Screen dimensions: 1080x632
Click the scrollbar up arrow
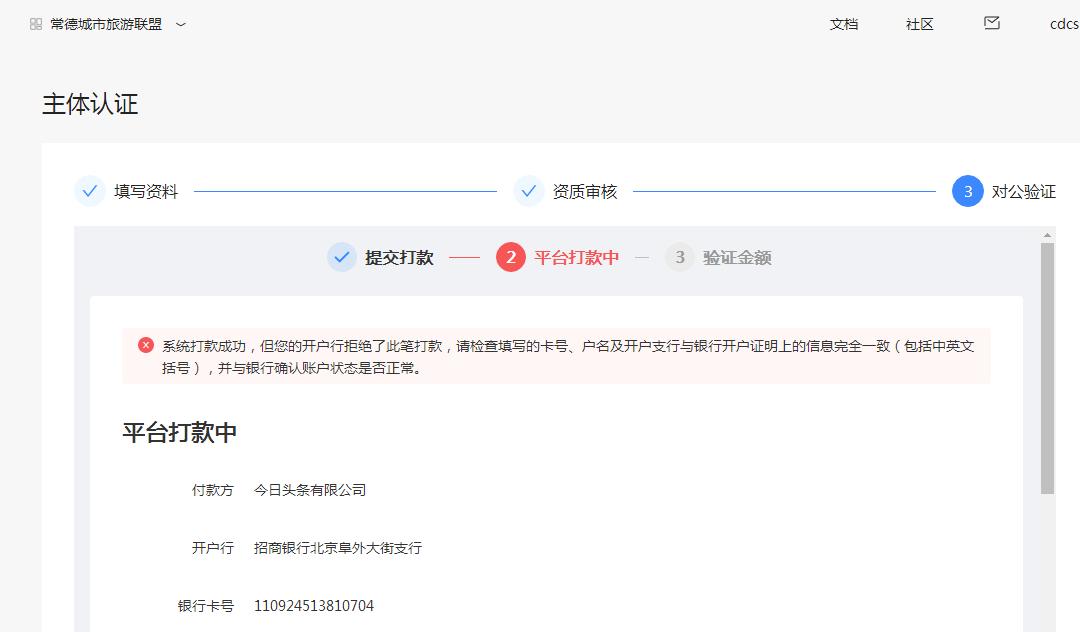(x=1047, y=236)
